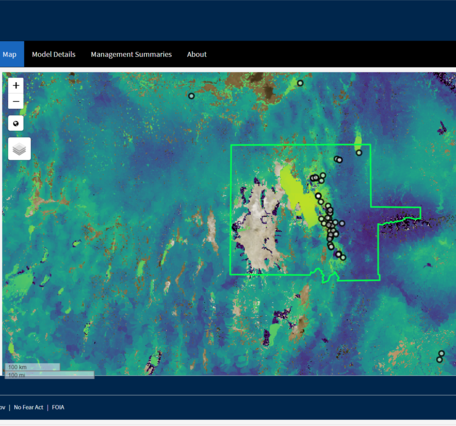Click the globe reset-view icon
The image size is (456, 426).
(16, 124)
